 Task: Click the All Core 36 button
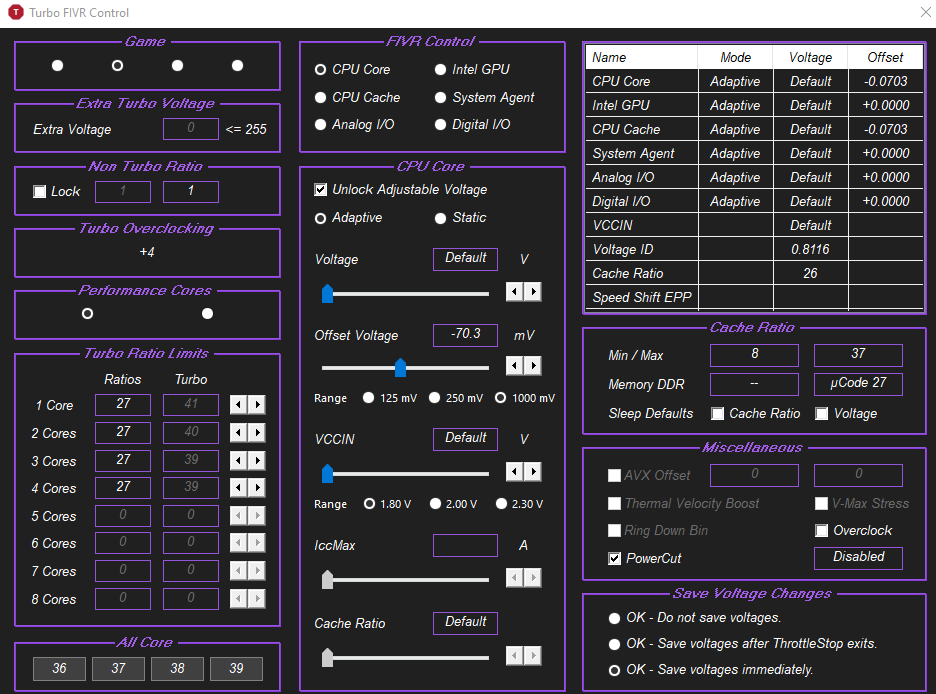point(59,668)
